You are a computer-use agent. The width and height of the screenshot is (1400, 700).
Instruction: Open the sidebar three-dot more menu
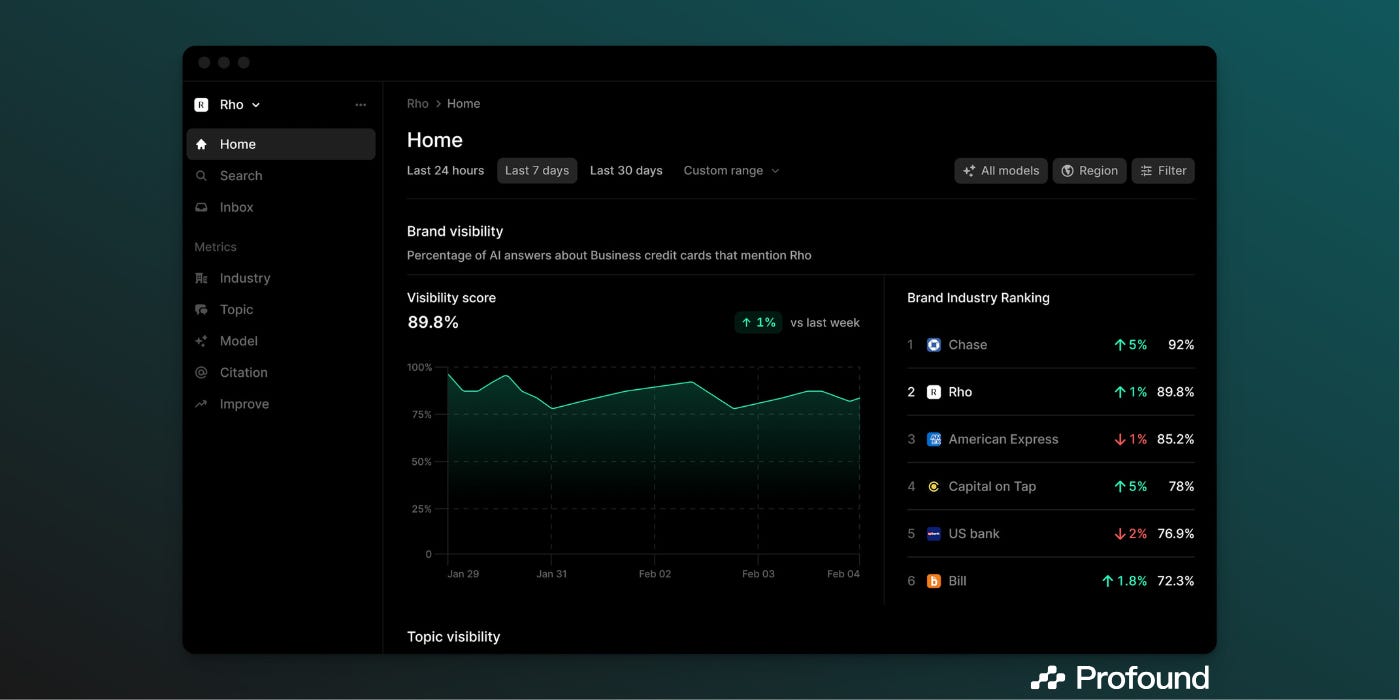click(x=361, y=104)
